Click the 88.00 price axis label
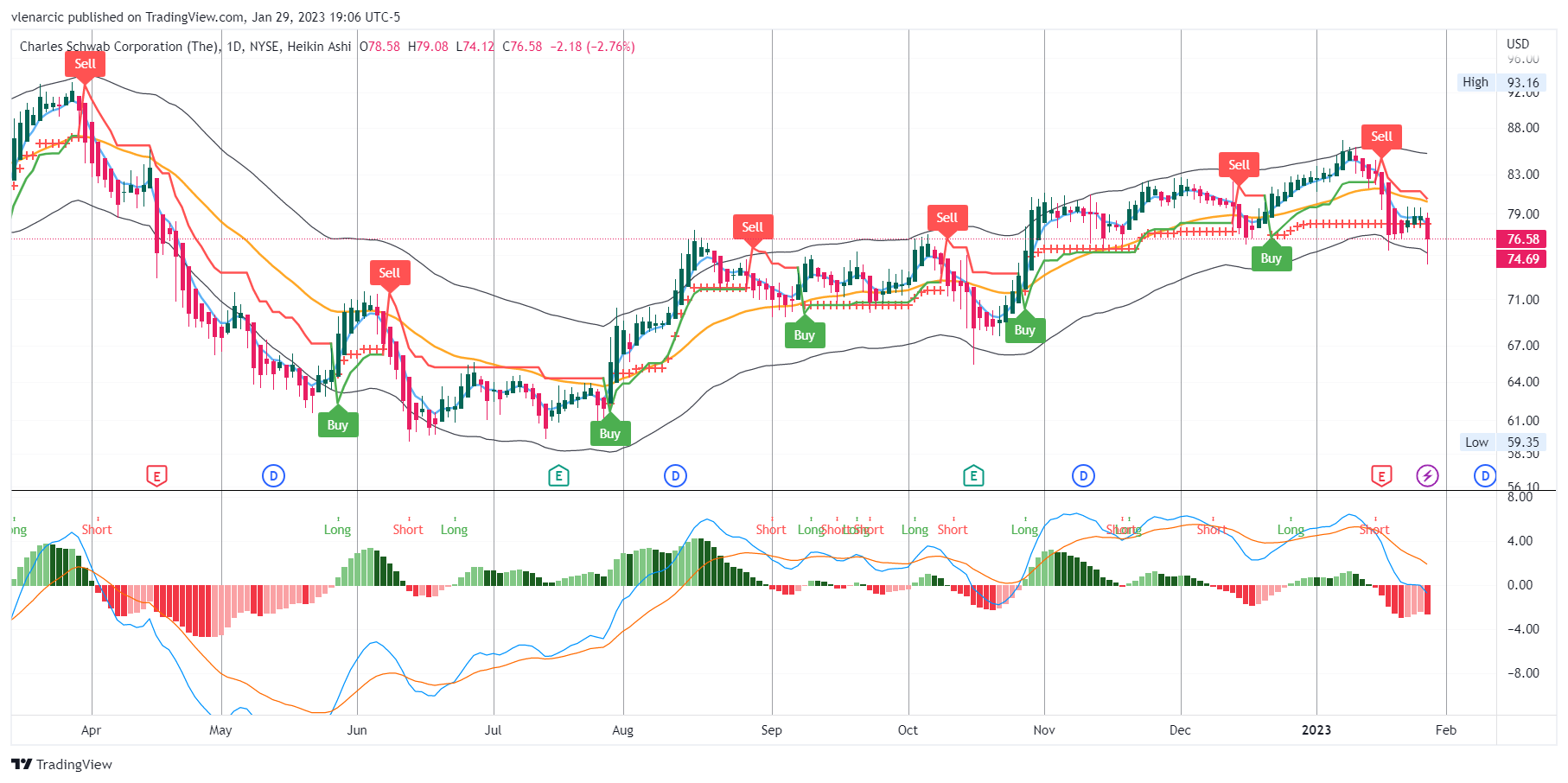The height and width of the screenshot is (783, 1568). click(1523, 128)
